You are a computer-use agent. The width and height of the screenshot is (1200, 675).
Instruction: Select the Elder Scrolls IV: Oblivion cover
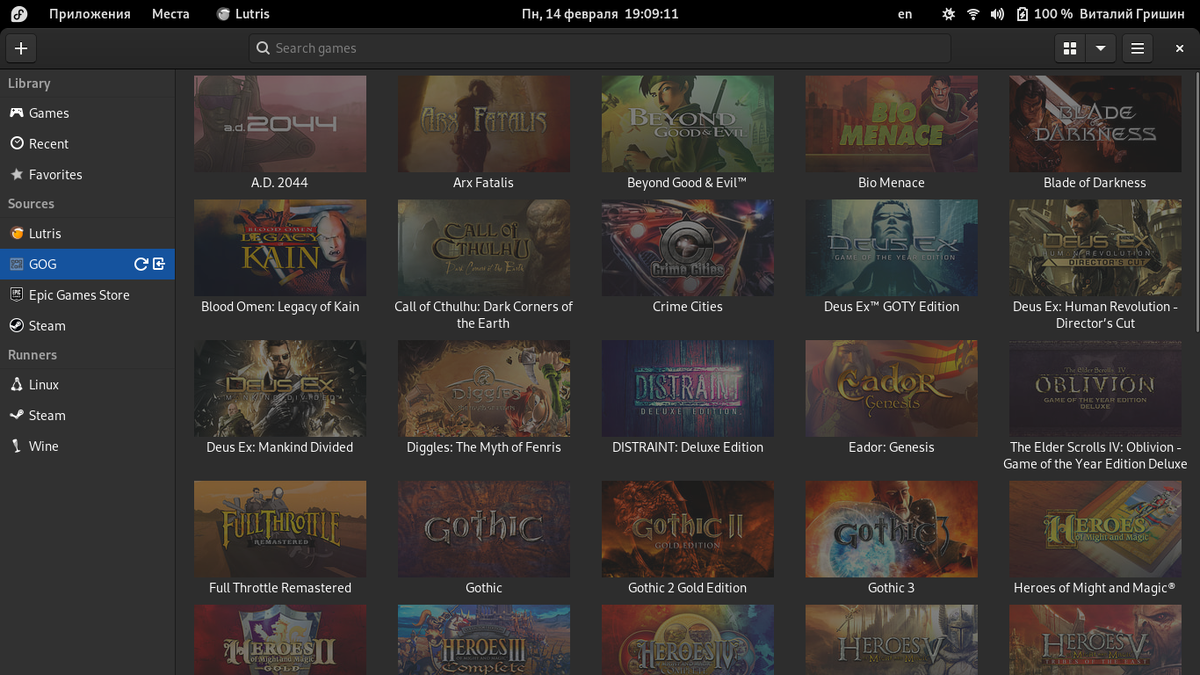coord(1096,388)
